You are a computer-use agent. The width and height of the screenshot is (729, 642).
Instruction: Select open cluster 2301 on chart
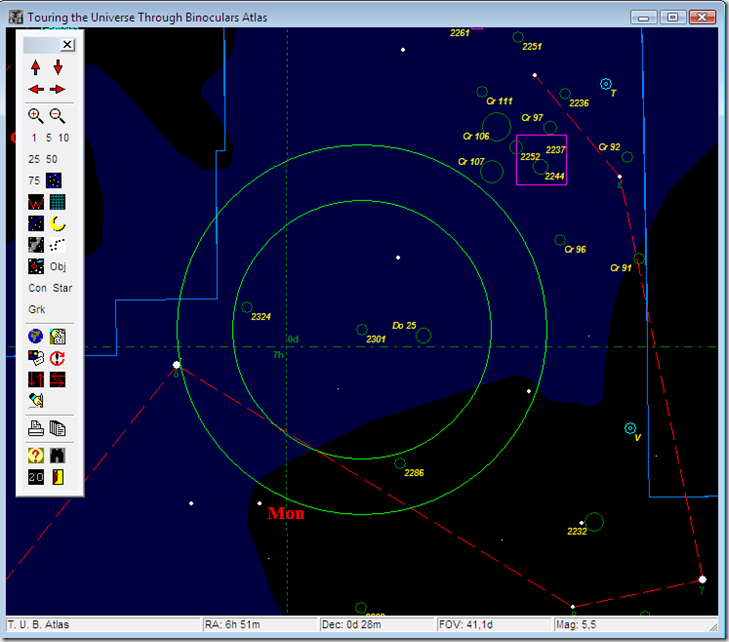[x=362, y=330]
